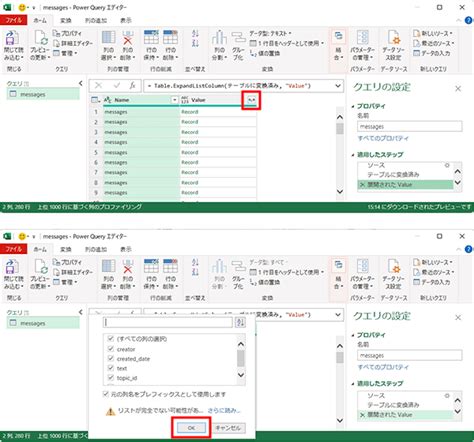Click データソース設定 icon in lower window
The height and width of the screenshot is (442, 474).
tap(393, 266)
